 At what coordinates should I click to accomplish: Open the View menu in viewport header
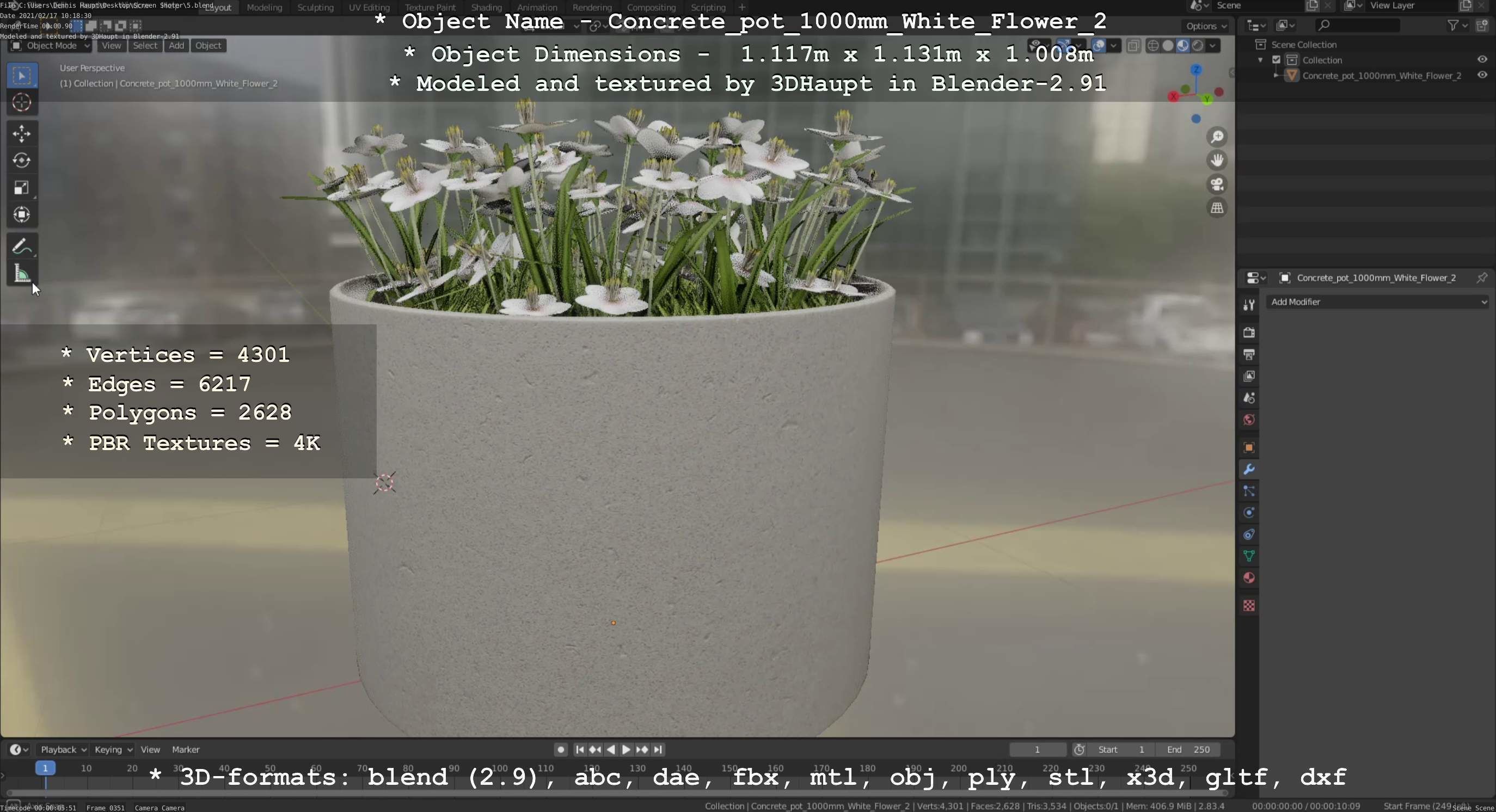[112, 45]
